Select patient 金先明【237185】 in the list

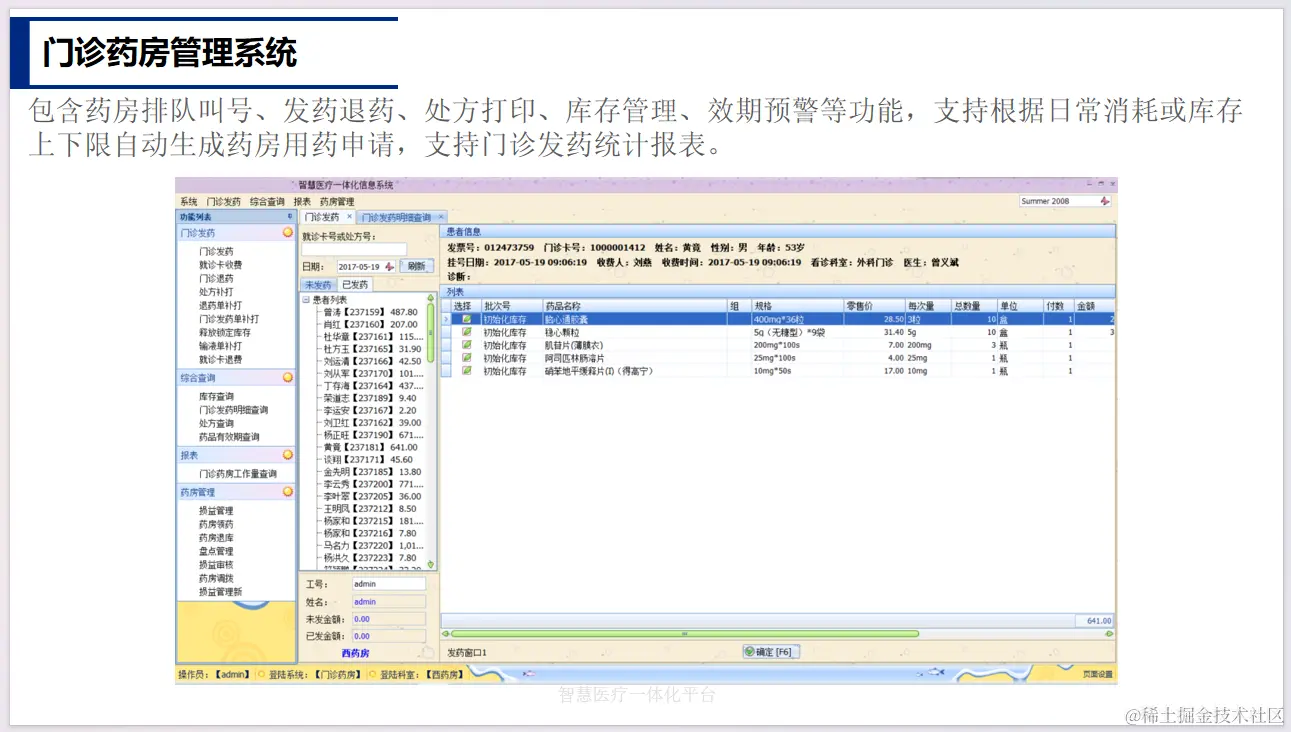[372, 472]
